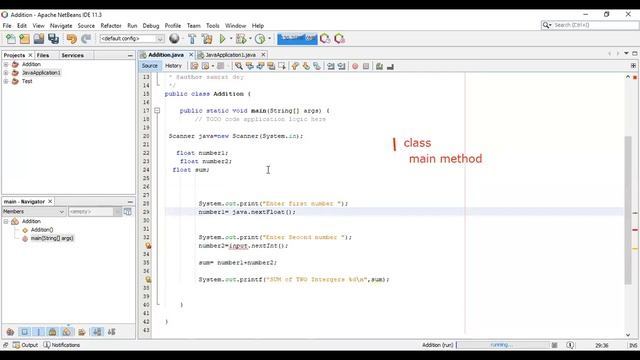Open the Debug menu
640x360 pixels.
(x=151, y=25)
